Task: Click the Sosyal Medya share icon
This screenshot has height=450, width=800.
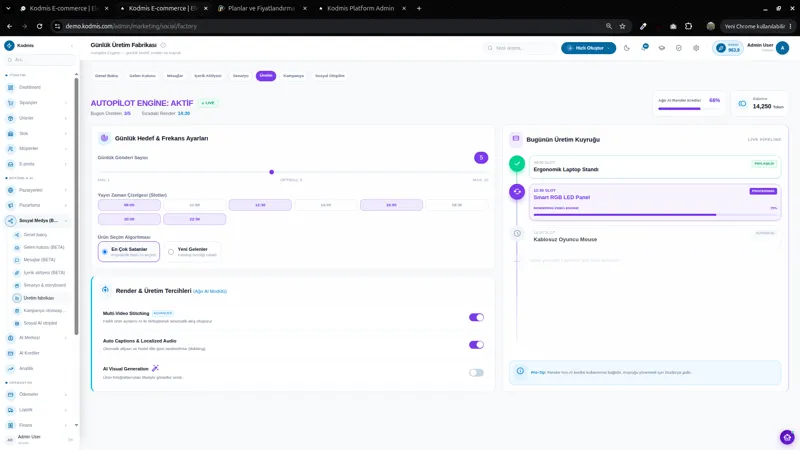Action: (10, 220)
